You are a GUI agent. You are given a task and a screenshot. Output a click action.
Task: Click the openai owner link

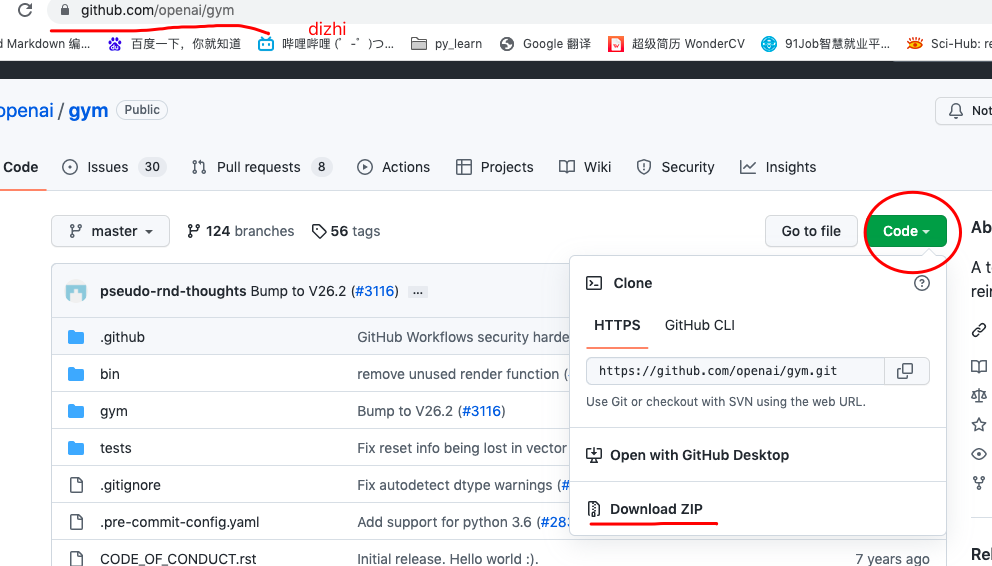click(x=27, y=111)
